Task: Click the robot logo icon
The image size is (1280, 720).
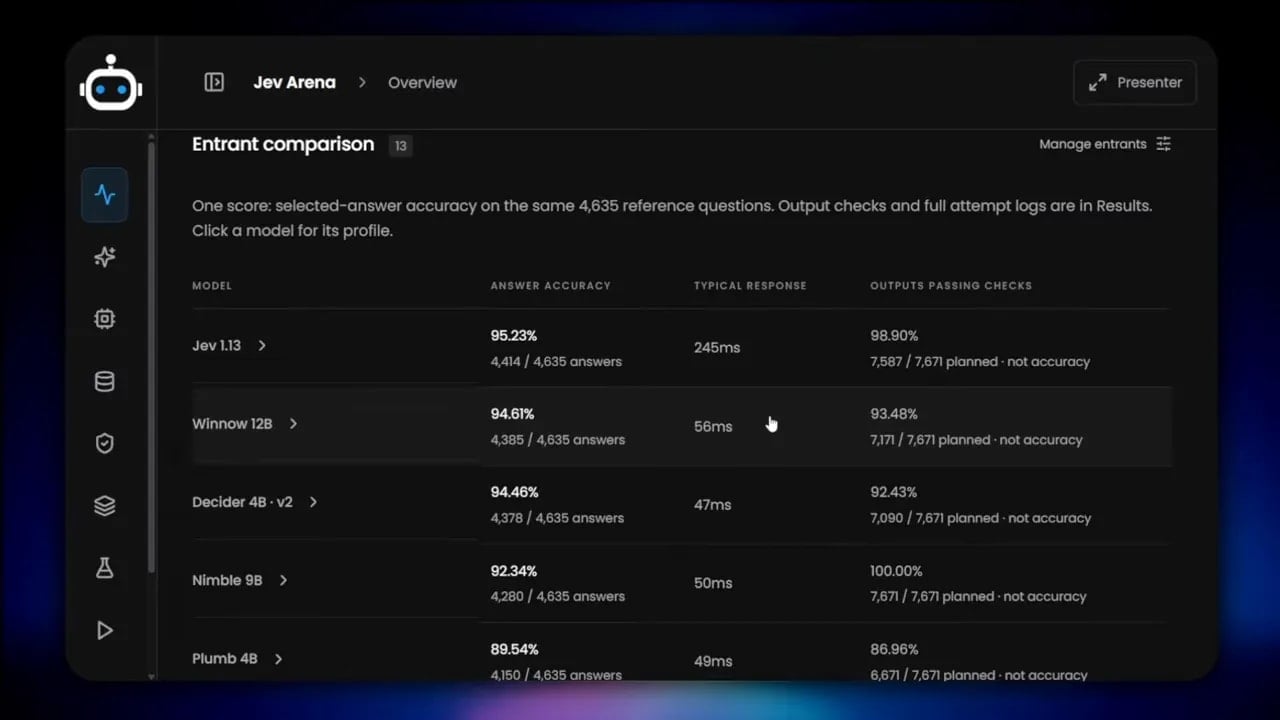Action: pyautogui.click(x=111, y=84)
